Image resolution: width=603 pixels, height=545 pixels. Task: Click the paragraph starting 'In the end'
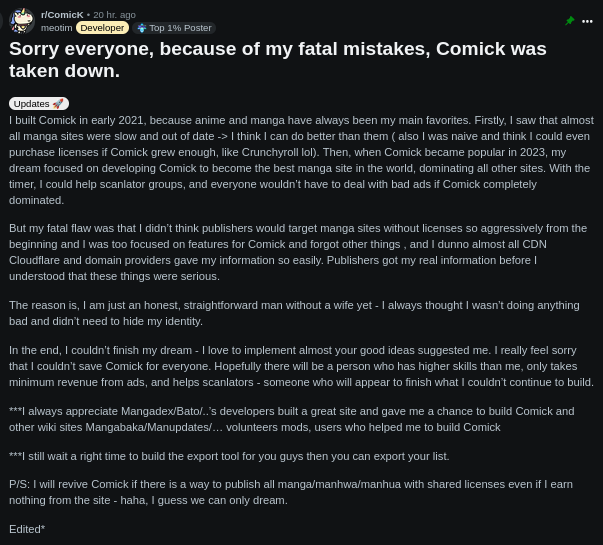coord(301,366)
